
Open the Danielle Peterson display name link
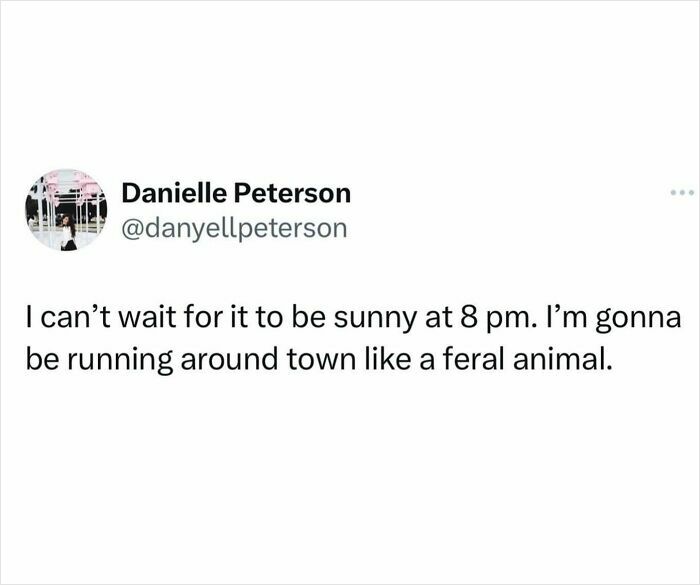point(235,192)
